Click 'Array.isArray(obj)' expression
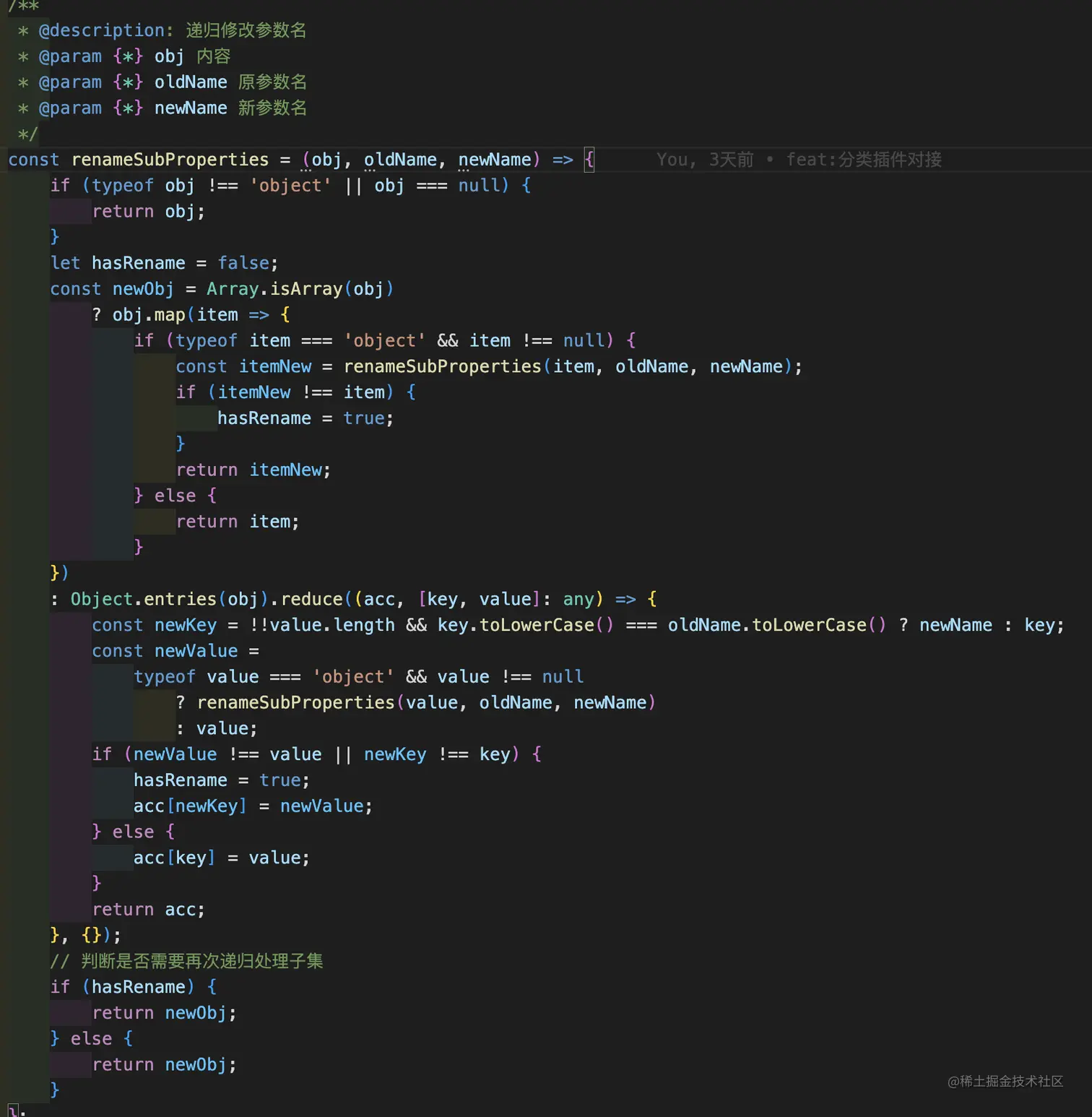This screenshot has height=1117, width=1092. pyautogui.click(x=300, y=289)
